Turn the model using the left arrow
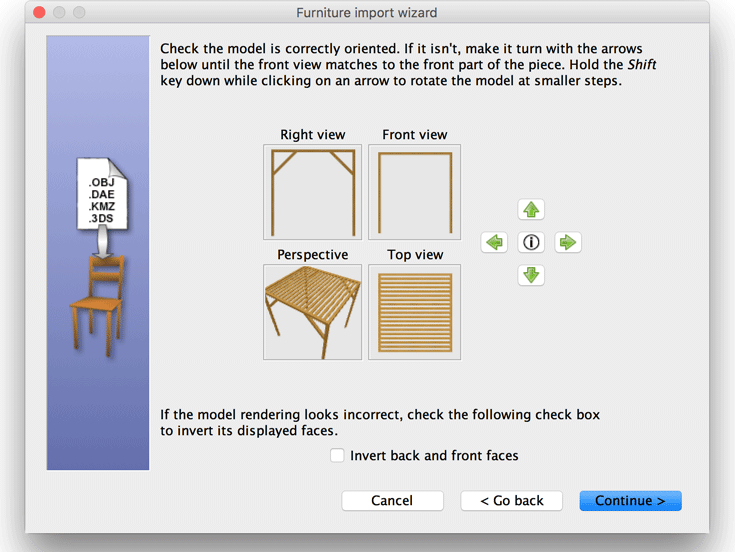The image size is (735, 552). [495, 242]
